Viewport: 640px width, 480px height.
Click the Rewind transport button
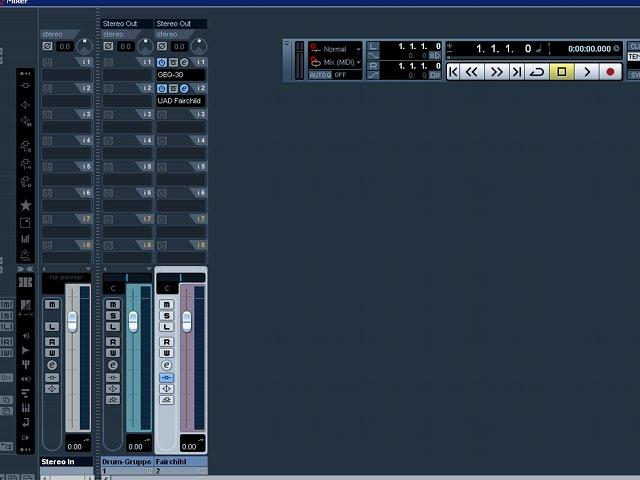[472, 72]
